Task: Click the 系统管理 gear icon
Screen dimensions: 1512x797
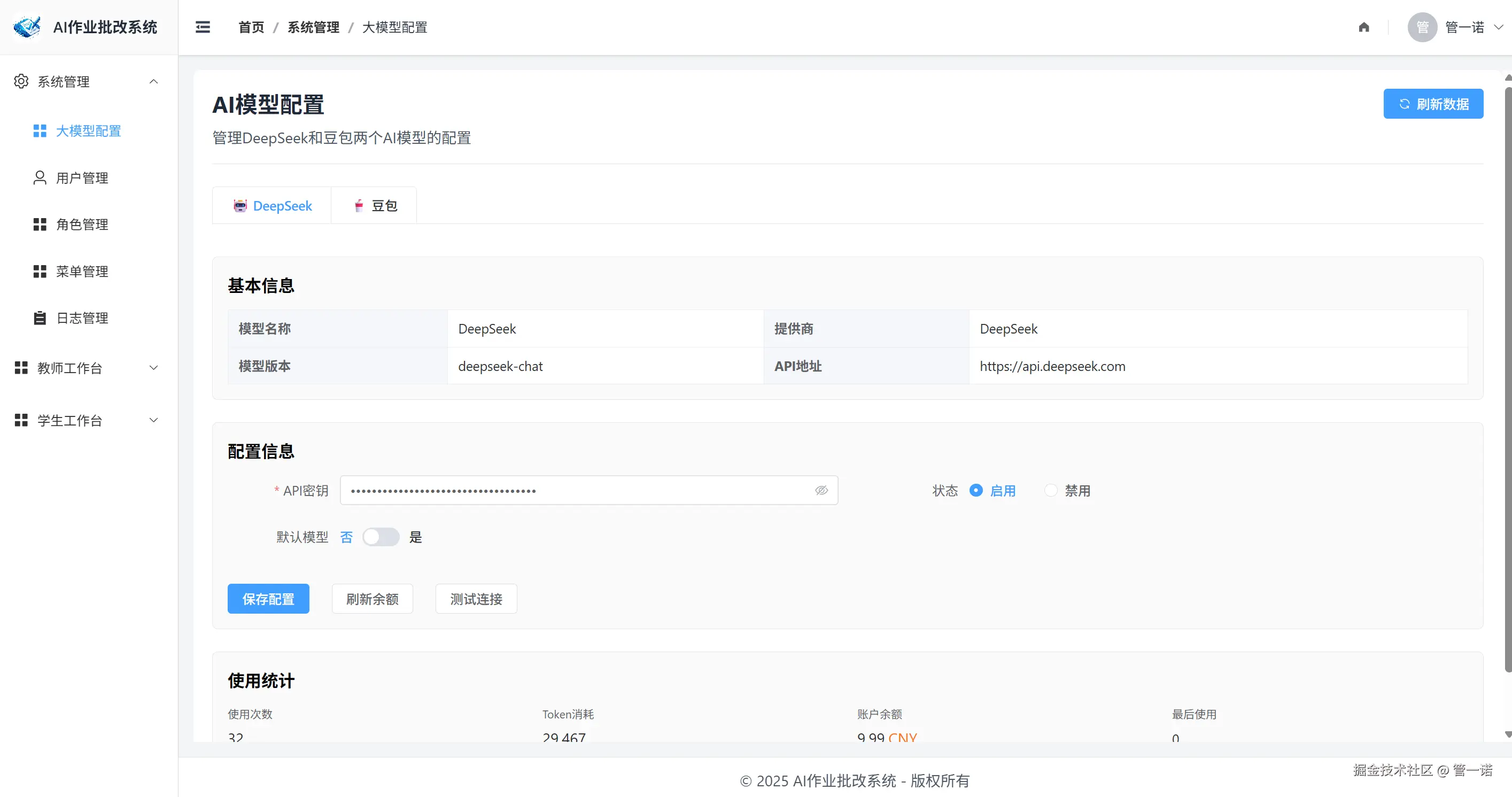Action: click(21, 82)
